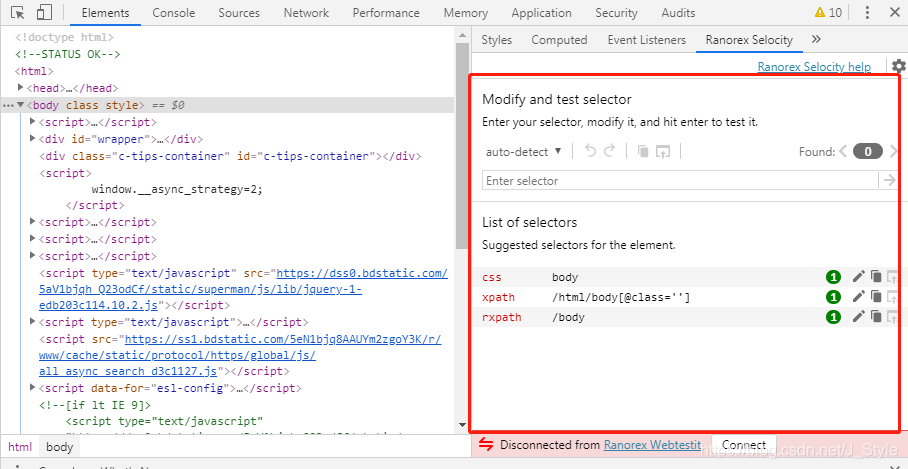The height and width of the screenshot is (469, 908).
Task: Click the Connect button
Action: coord(744,445)
